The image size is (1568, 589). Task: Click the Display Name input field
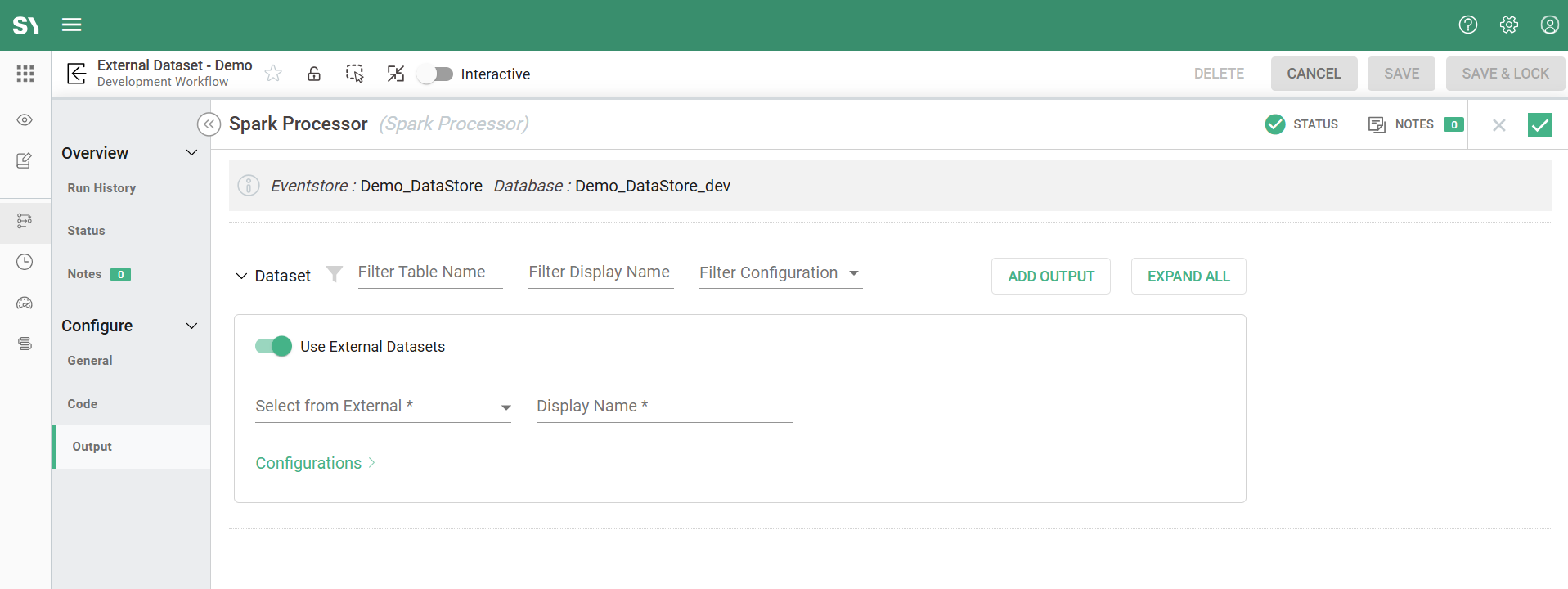point(663,407)
